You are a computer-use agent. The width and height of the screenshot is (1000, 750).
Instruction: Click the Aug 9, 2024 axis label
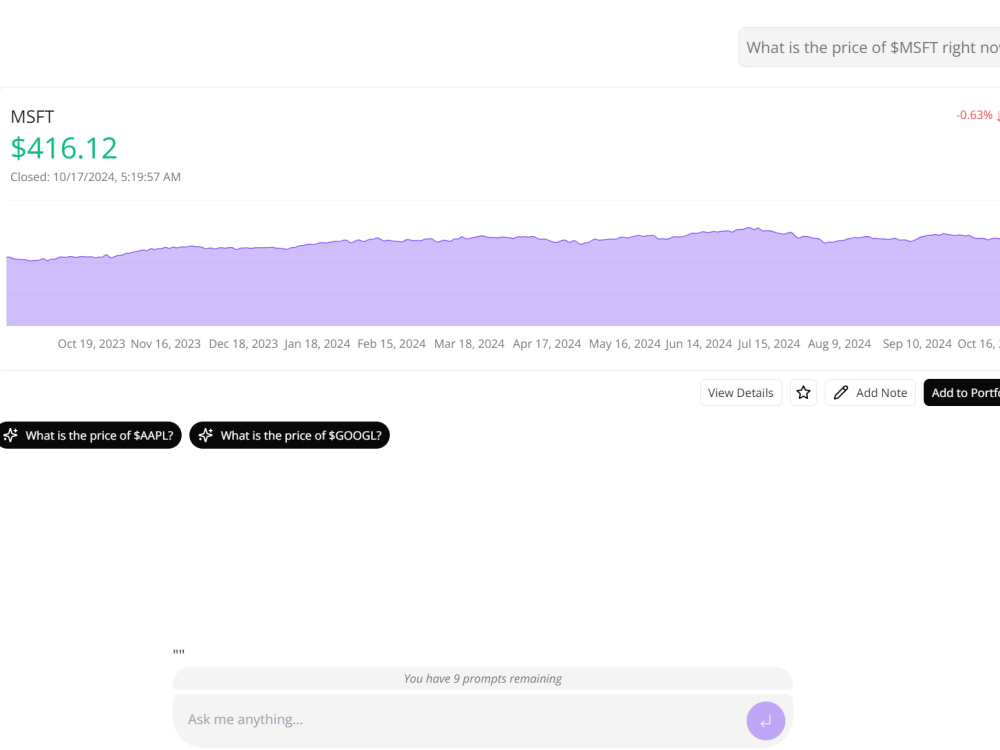click(x=839, y=344)
